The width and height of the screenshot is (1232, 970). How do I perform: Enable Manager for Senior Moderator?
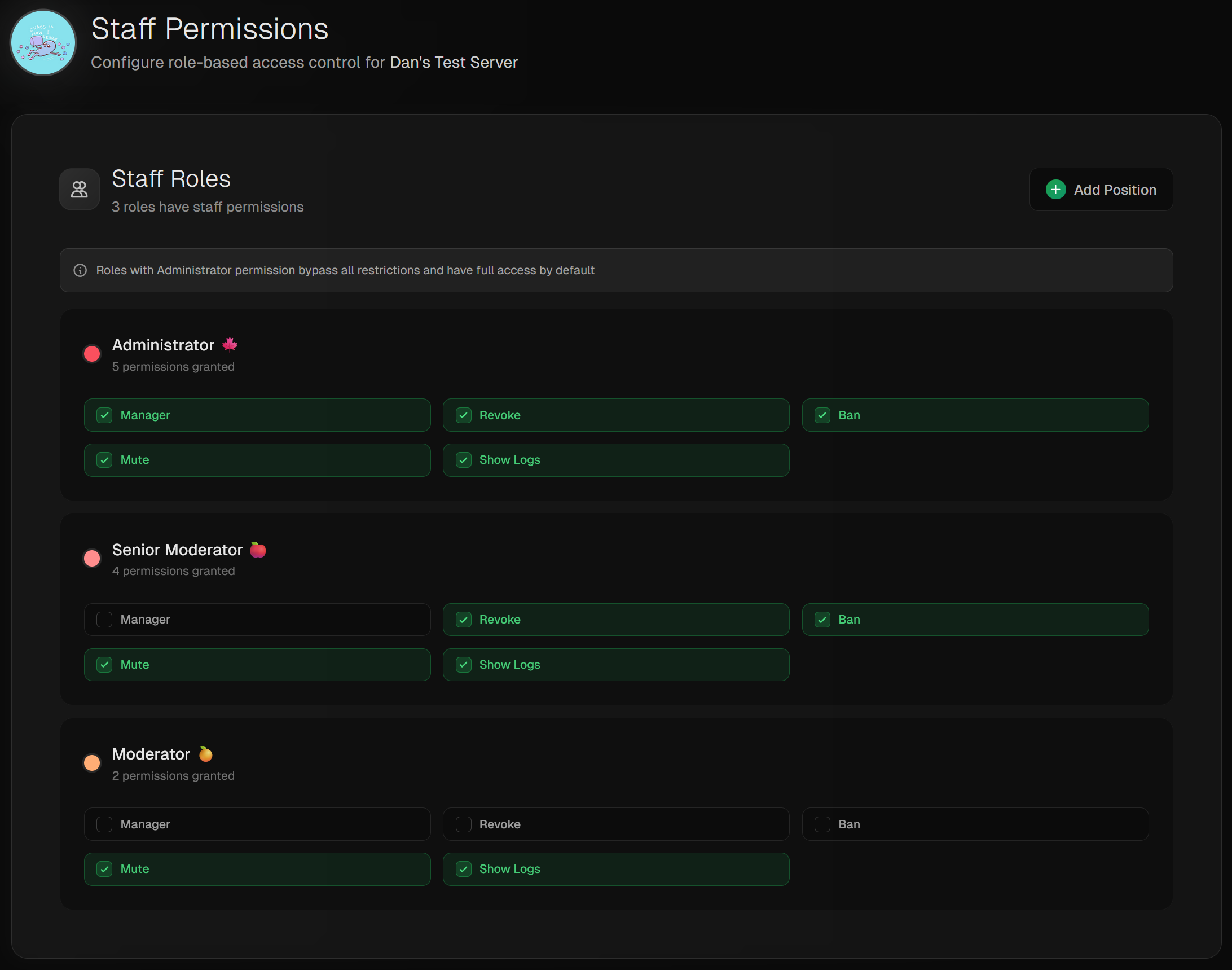pyautogui.click(x=104, y=620)
